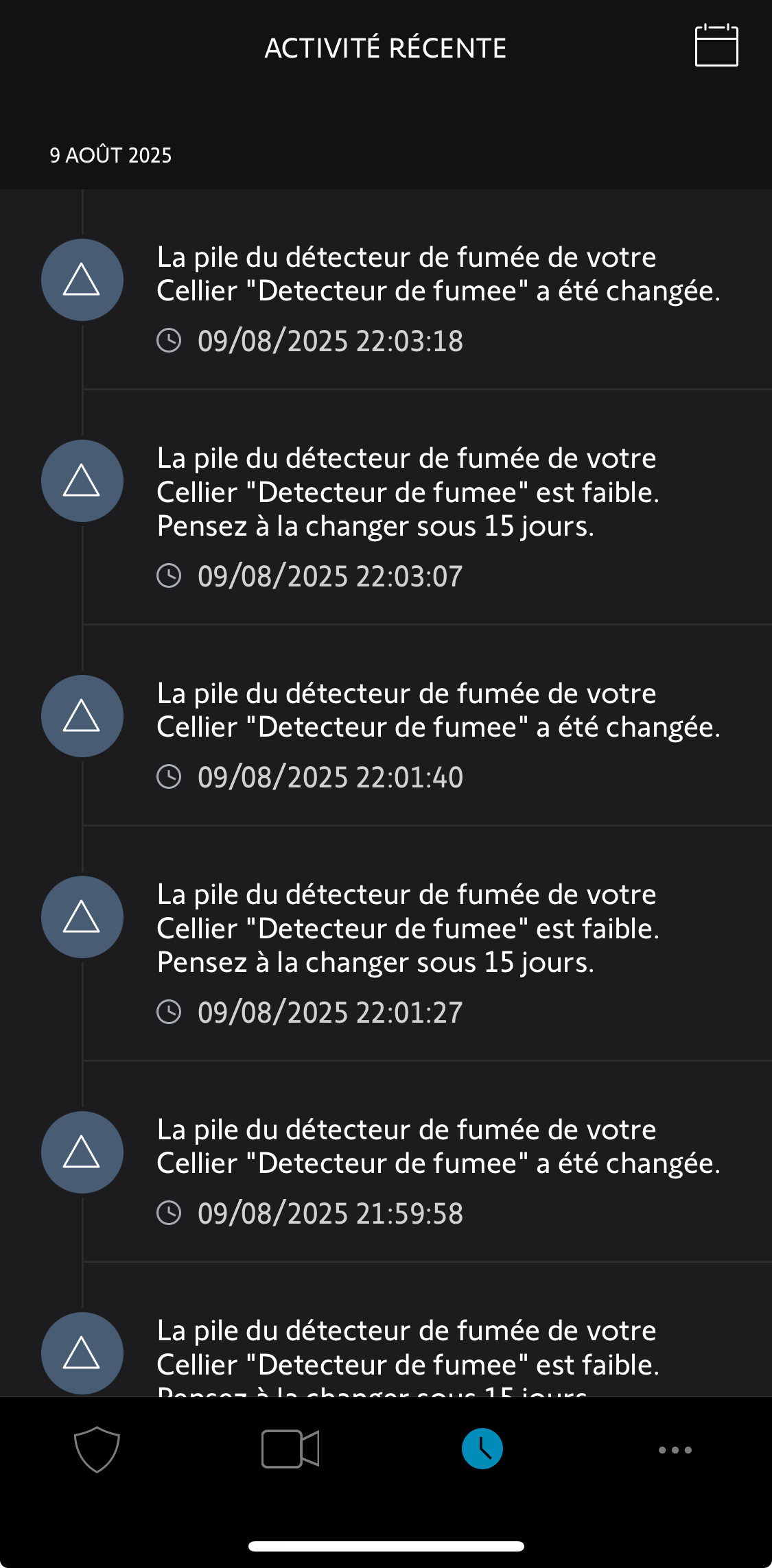Tap the 9 AOÛT 2025 date header
Image resolution: width=772 pixels, height=1568 pixels.
pyautogui.click(x=110, y=155)
